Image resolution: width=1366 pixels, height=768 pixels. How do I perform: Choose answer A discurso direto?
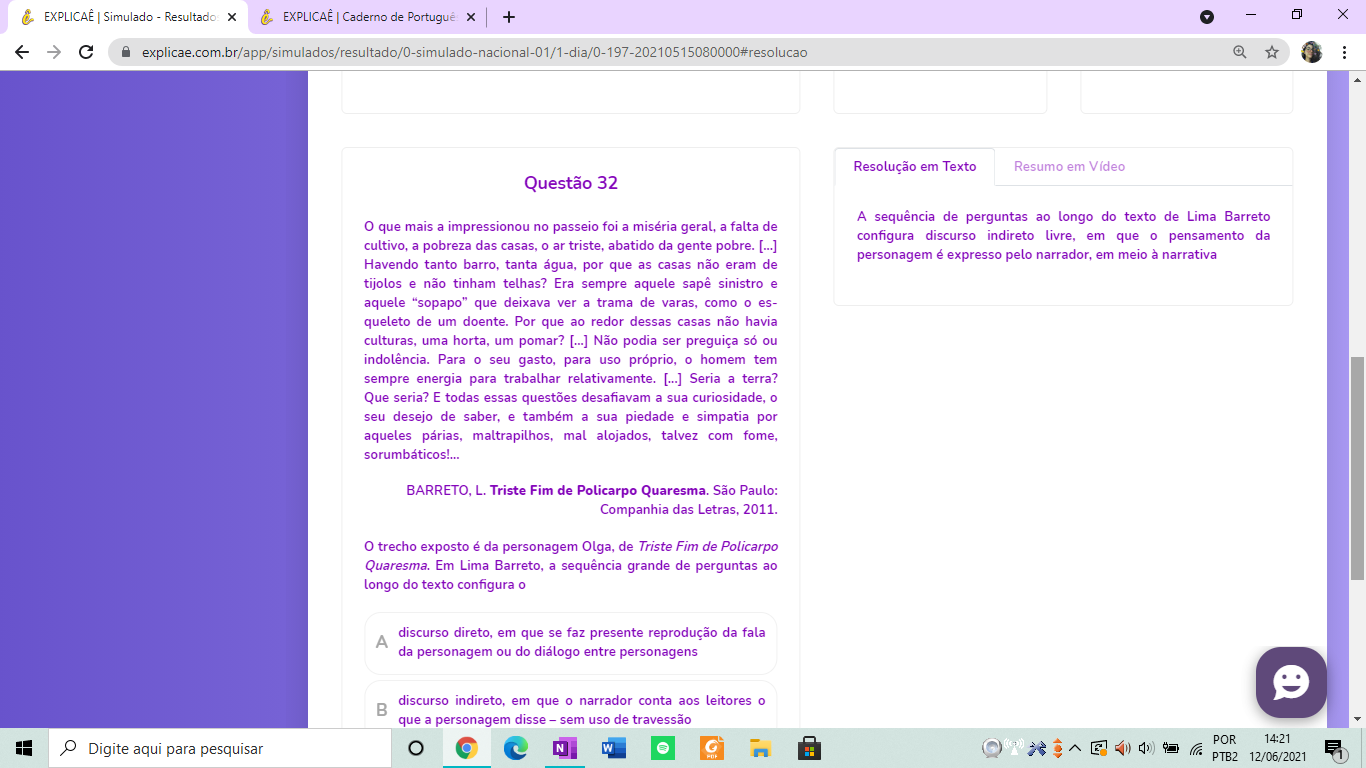pyautogui.click(x=571, y=642)
